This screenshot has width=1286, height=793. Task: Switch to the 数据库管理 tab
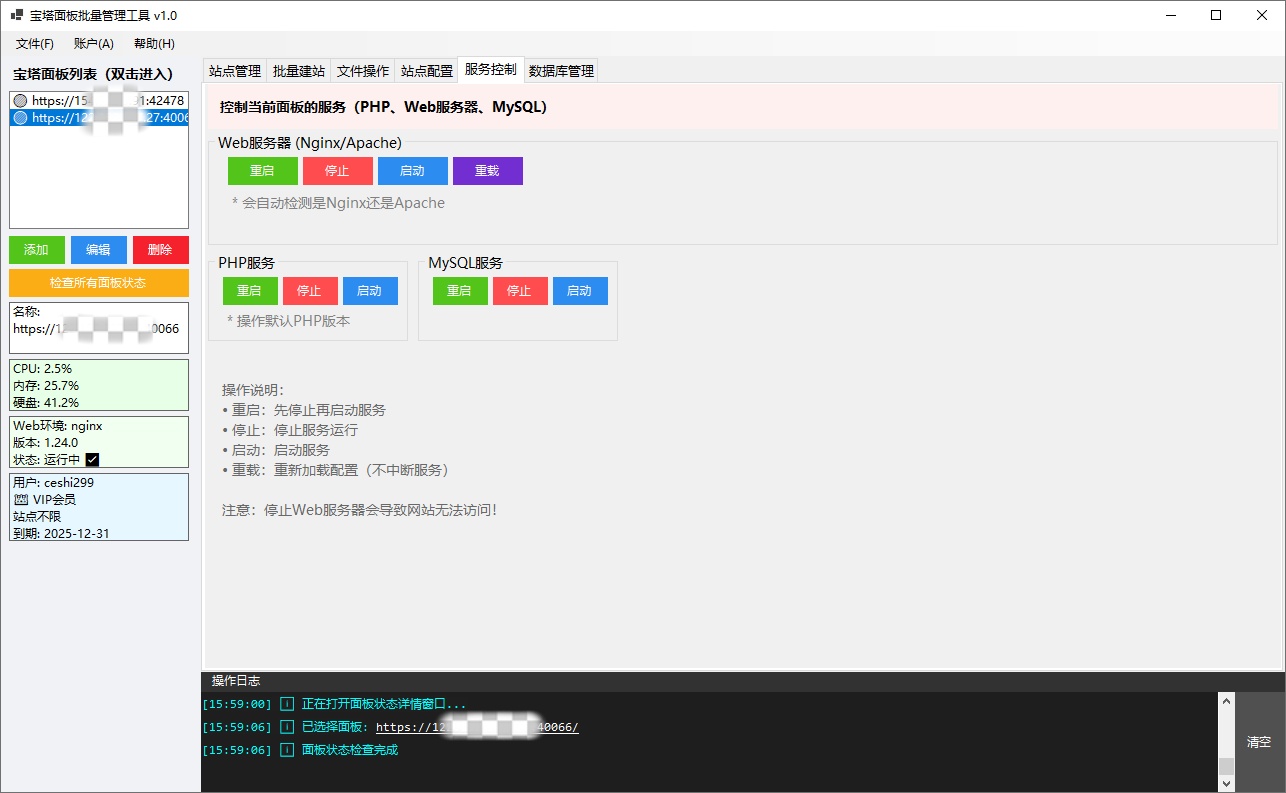coord(561,71)
